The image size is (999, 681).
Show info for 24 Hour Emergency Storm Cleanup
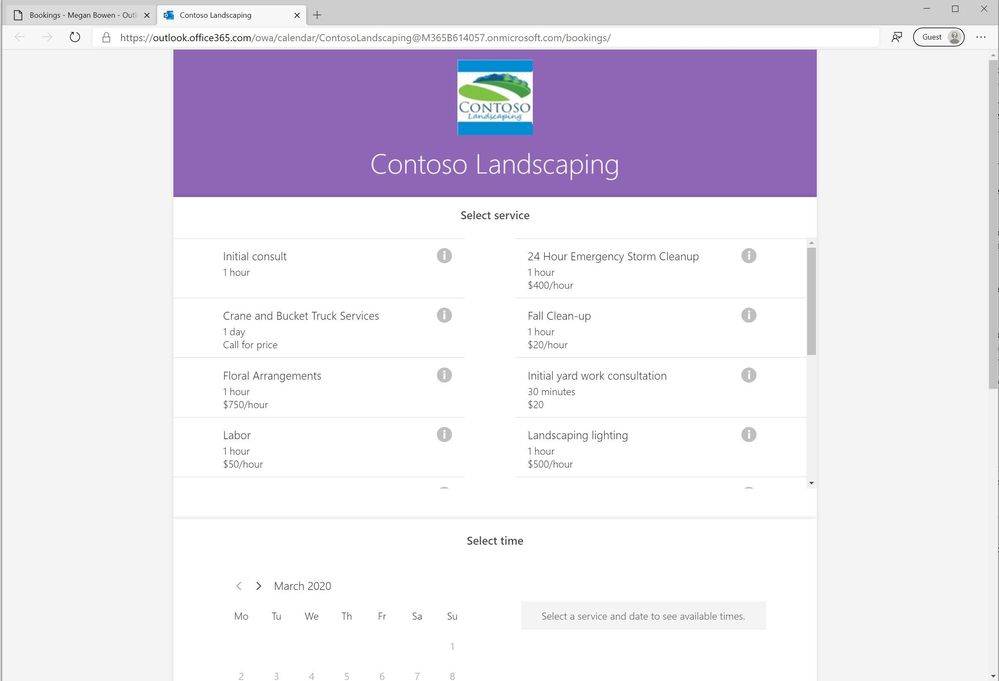[x=749, y=255]
